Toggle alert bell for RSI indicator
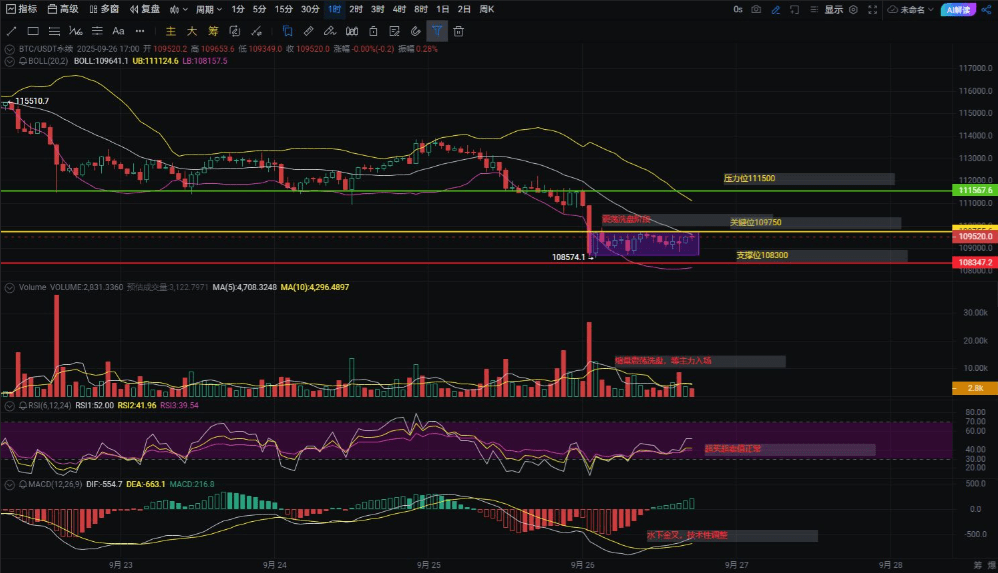998x573 pixels. click(x=24, y=406)
